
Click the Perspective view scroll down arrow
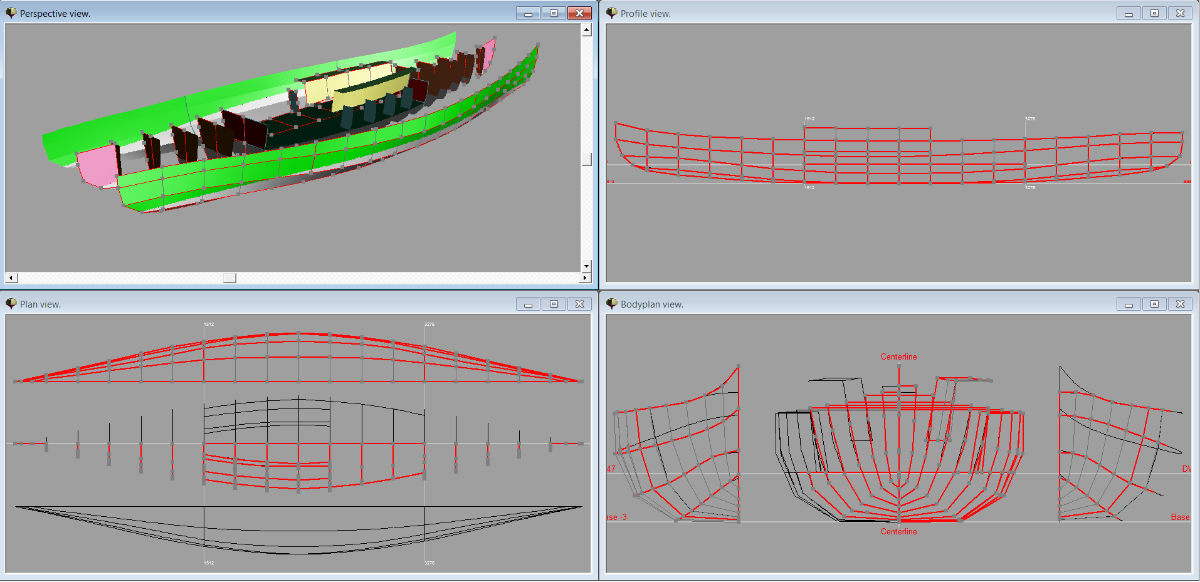[x=587, y=266]
